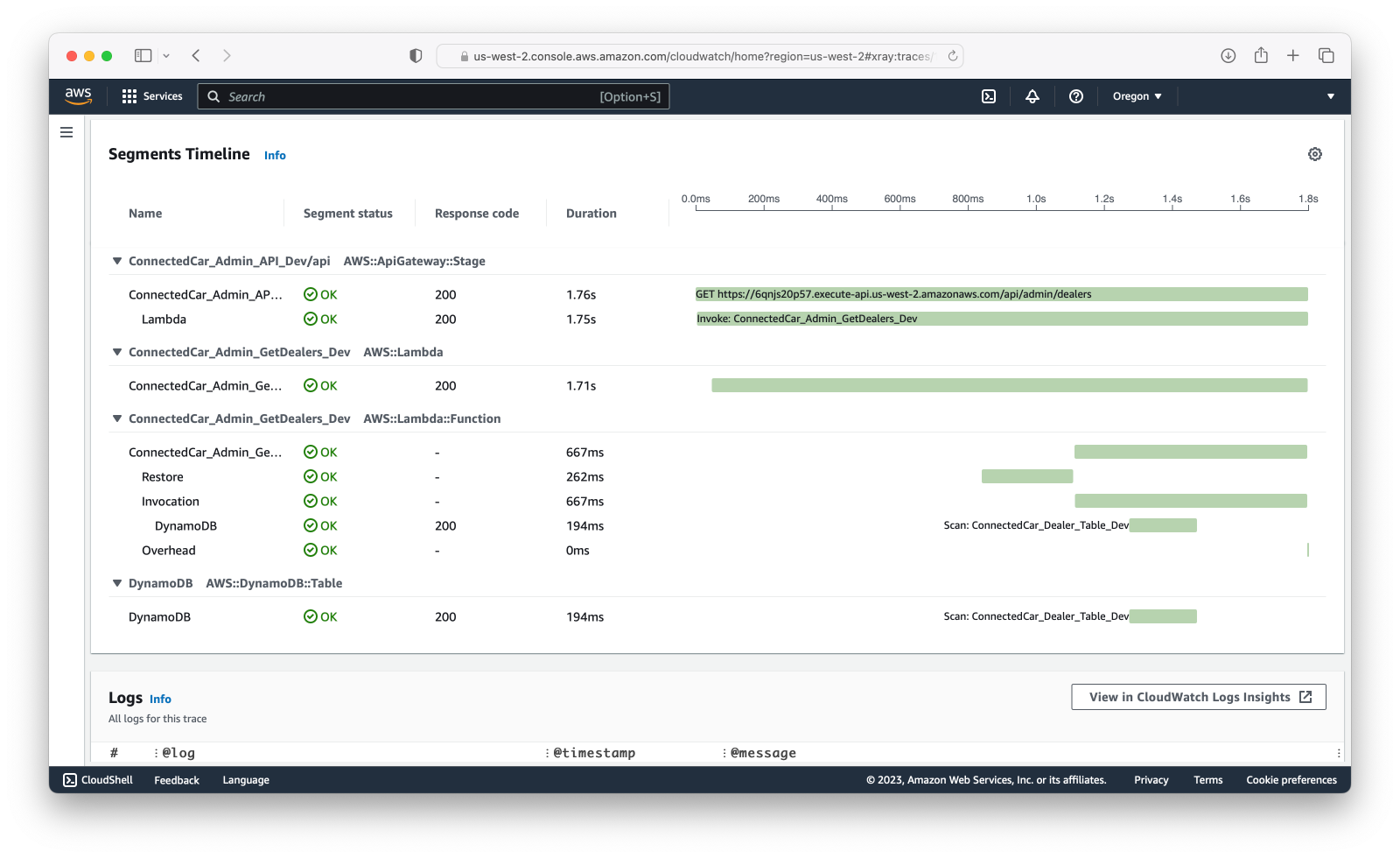The image size is (1400, 858).
Task: Click the Info link next to Logs
Action: point(160,699)
